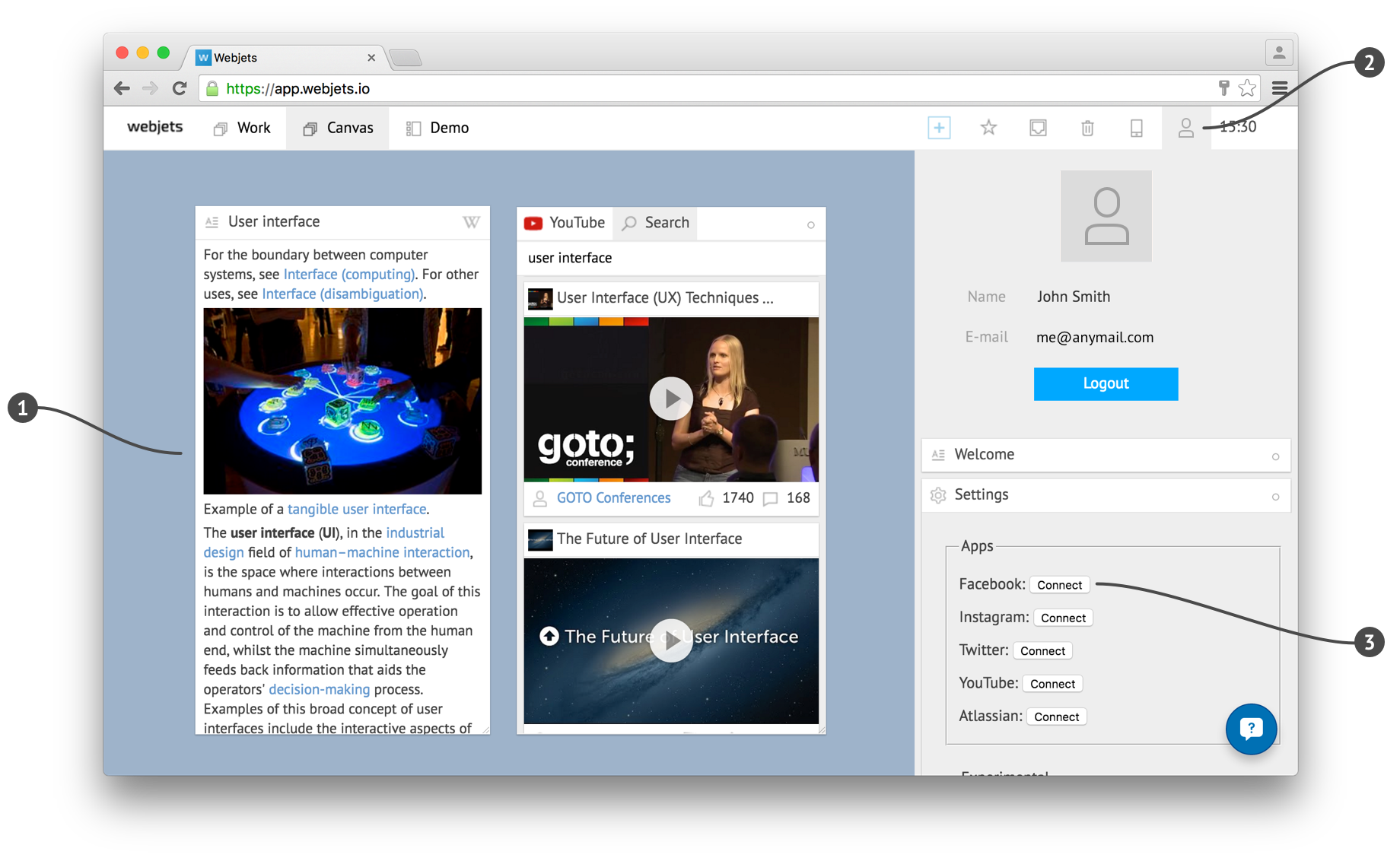Click the profile avatar placeholder image
The image size is (1400, 858).
pyautogui.click(x=1106, y=216)
